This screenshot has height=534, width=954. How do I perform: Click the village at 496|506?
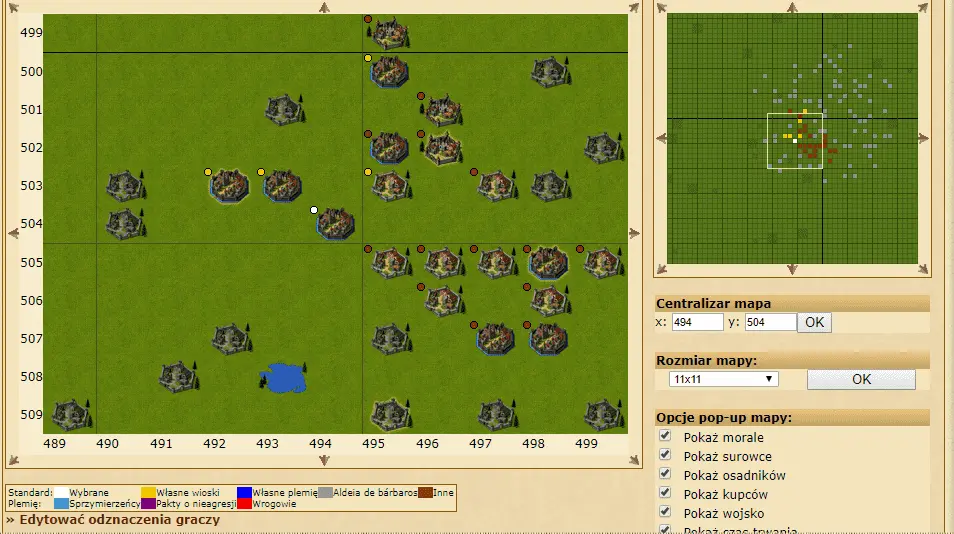click(443, 300)
